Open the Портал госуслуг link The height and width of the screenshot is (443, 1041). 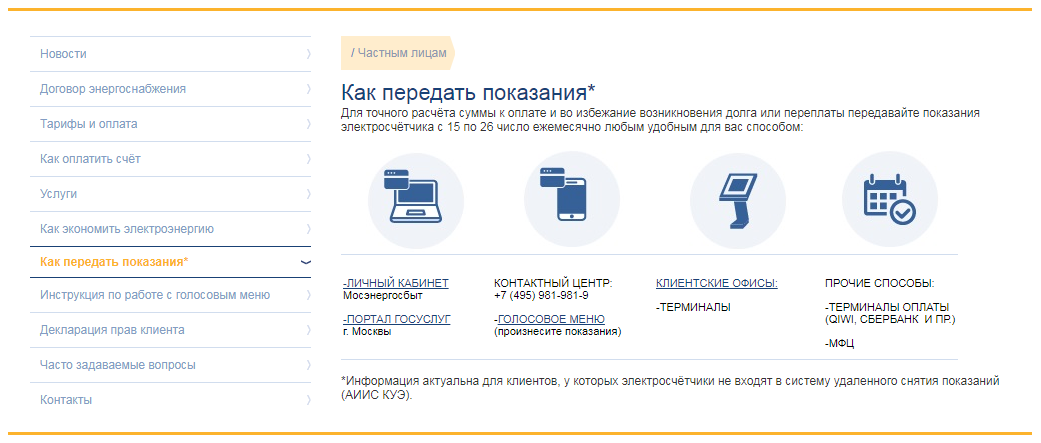coord(396,319)
